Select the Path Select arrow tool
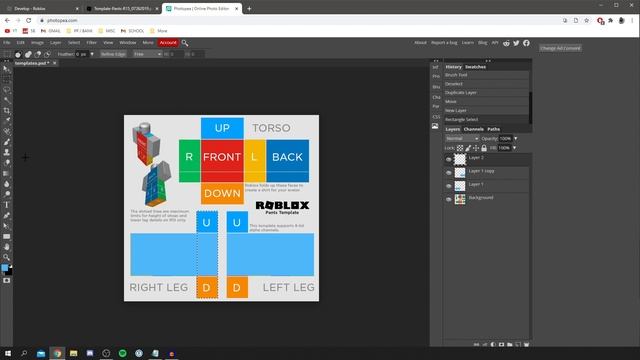640x360 pixels. [7, 226]
